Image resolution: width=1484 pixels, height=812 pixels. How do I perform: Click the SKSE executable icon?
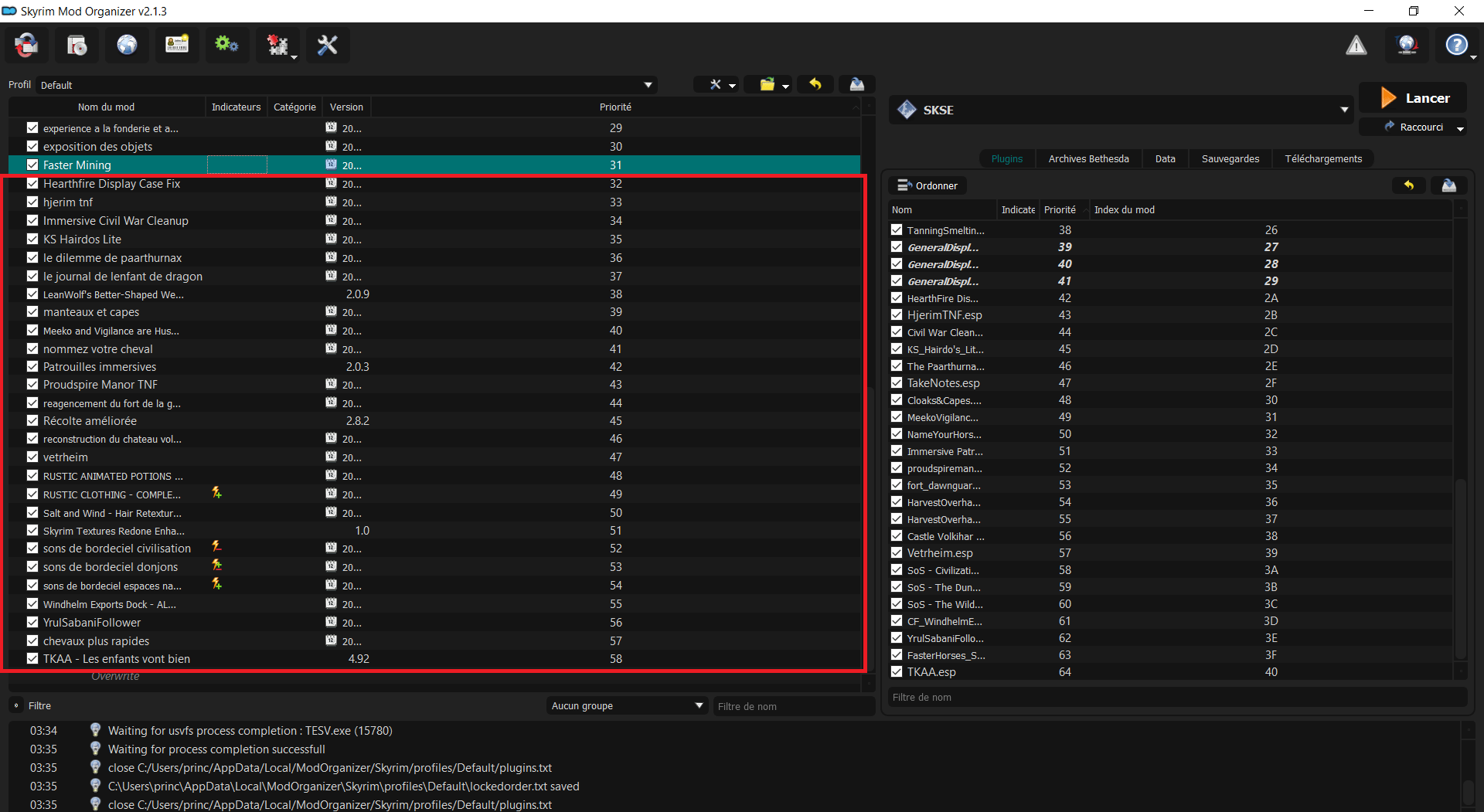click(907, 110)
